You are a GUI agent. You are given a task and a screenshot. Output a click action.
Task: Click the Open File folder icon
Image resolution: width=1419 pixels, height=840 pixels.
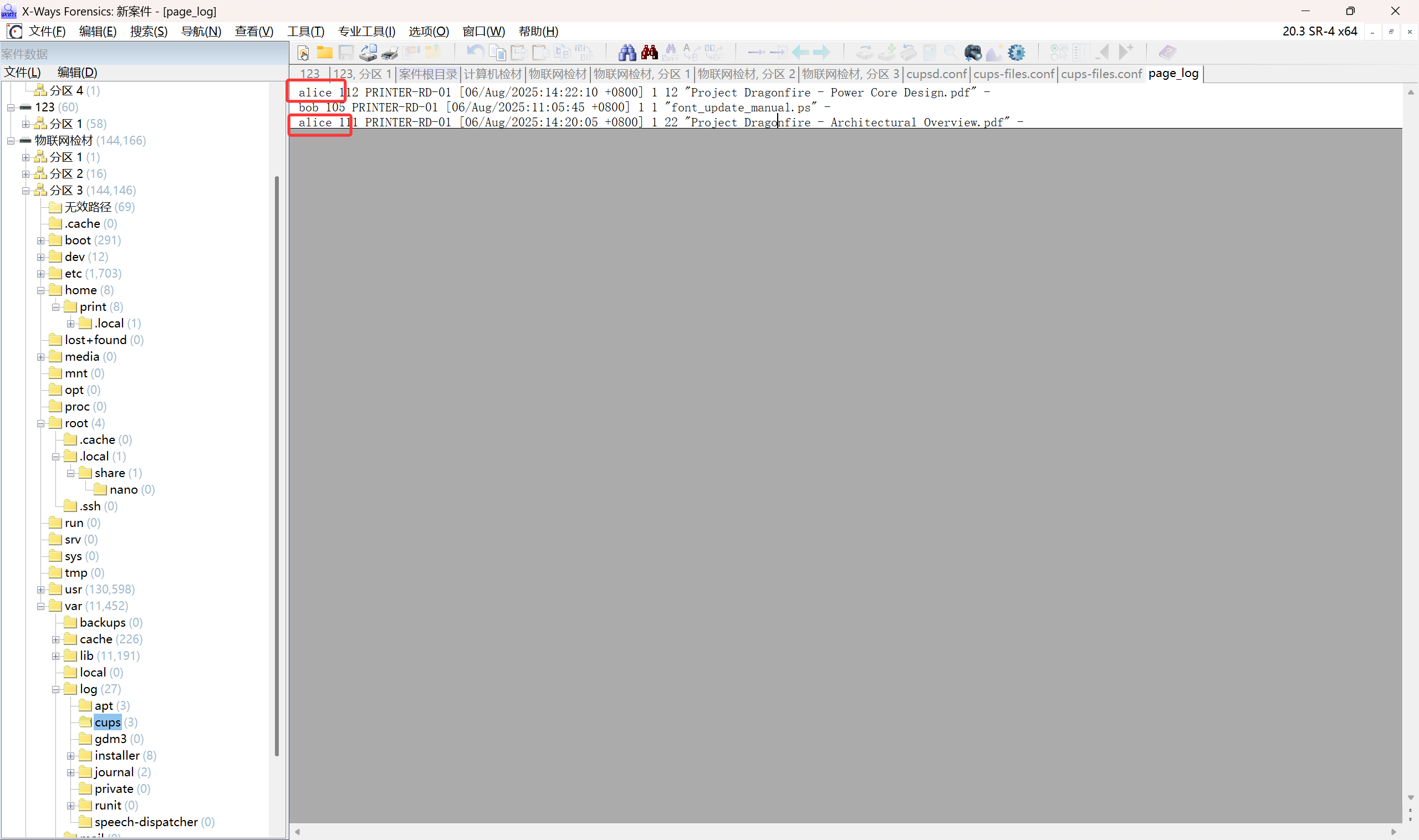point(324,53)
